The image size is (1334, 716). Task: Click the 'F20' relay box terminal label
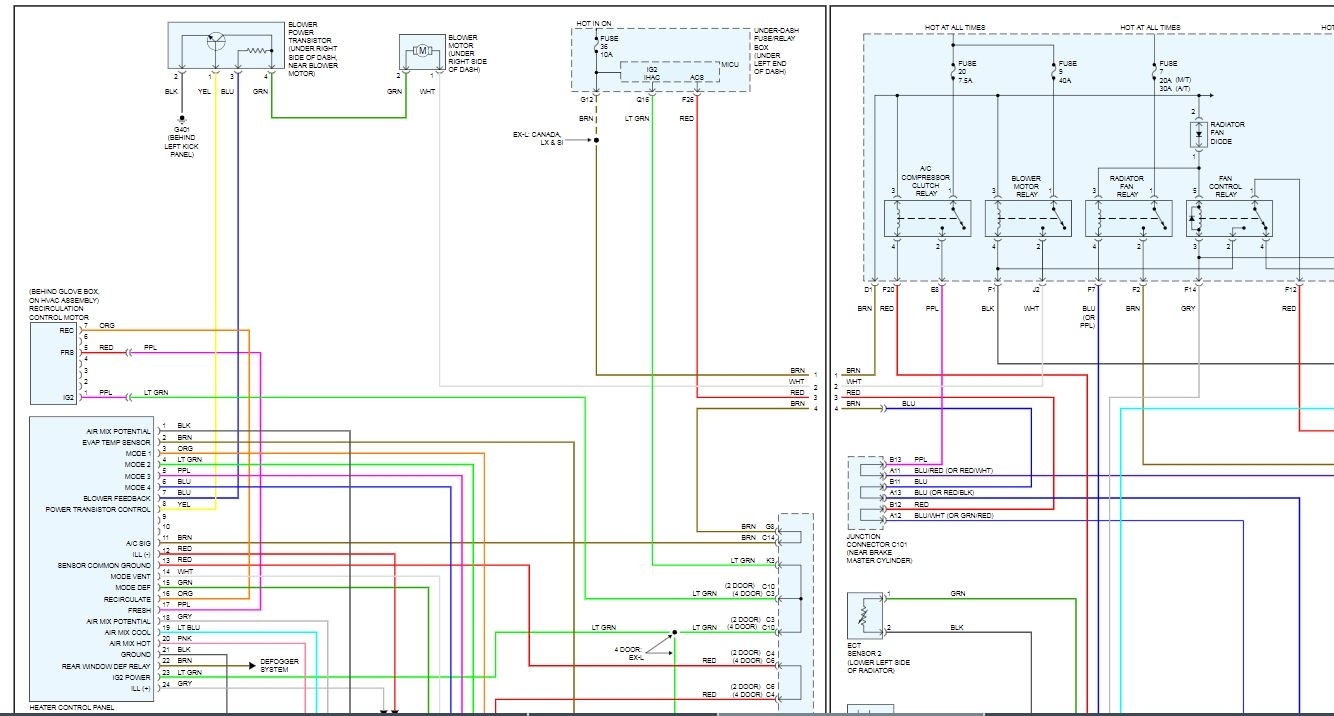888,289
